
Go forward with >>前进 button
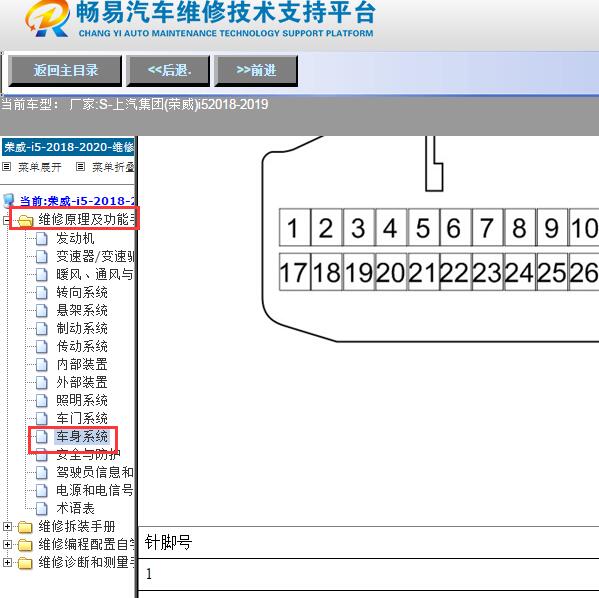256,71
